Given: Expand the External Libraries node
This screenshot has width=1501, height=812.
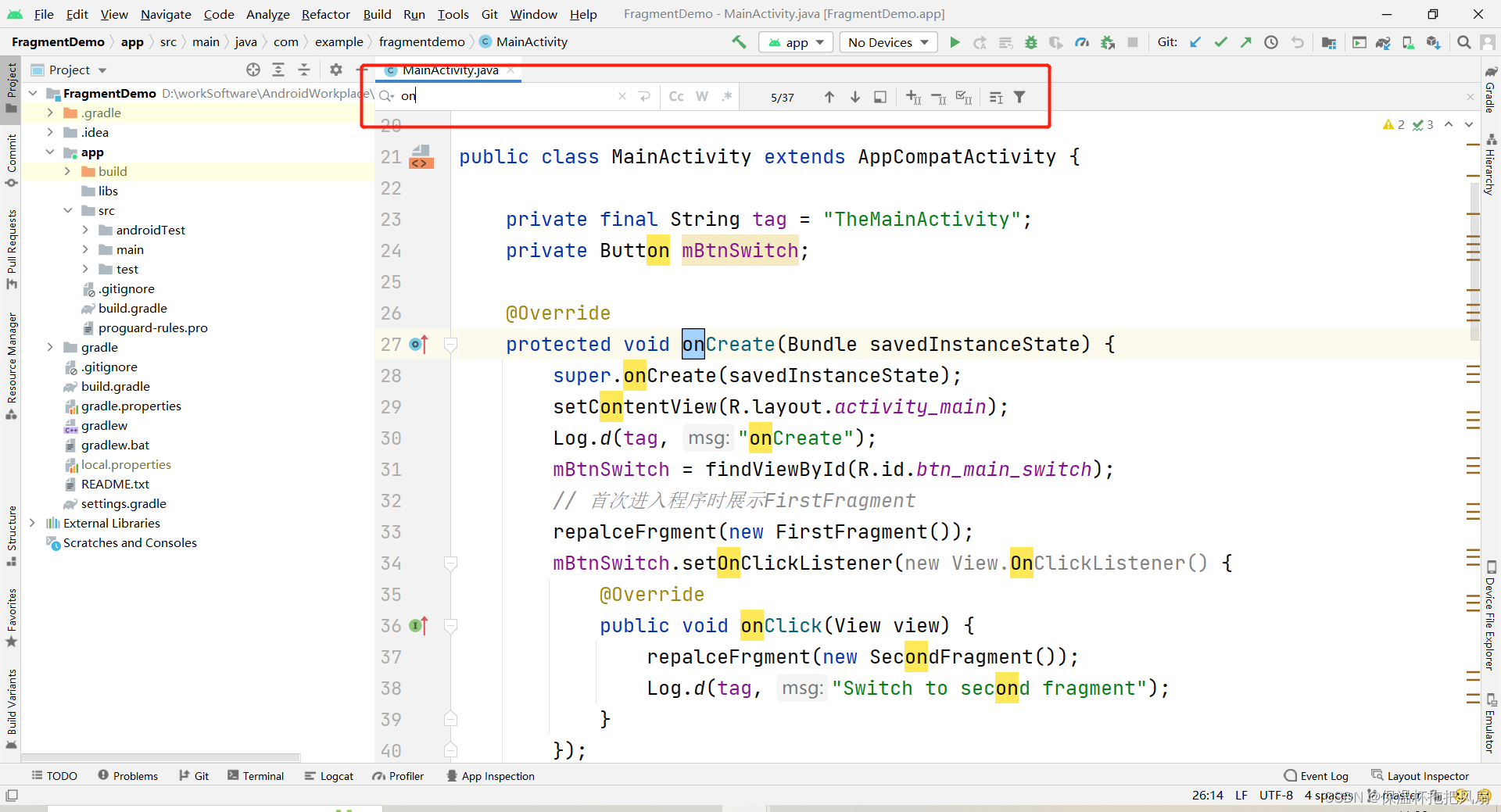Looking at the screenshot, I should click(33, 523).
